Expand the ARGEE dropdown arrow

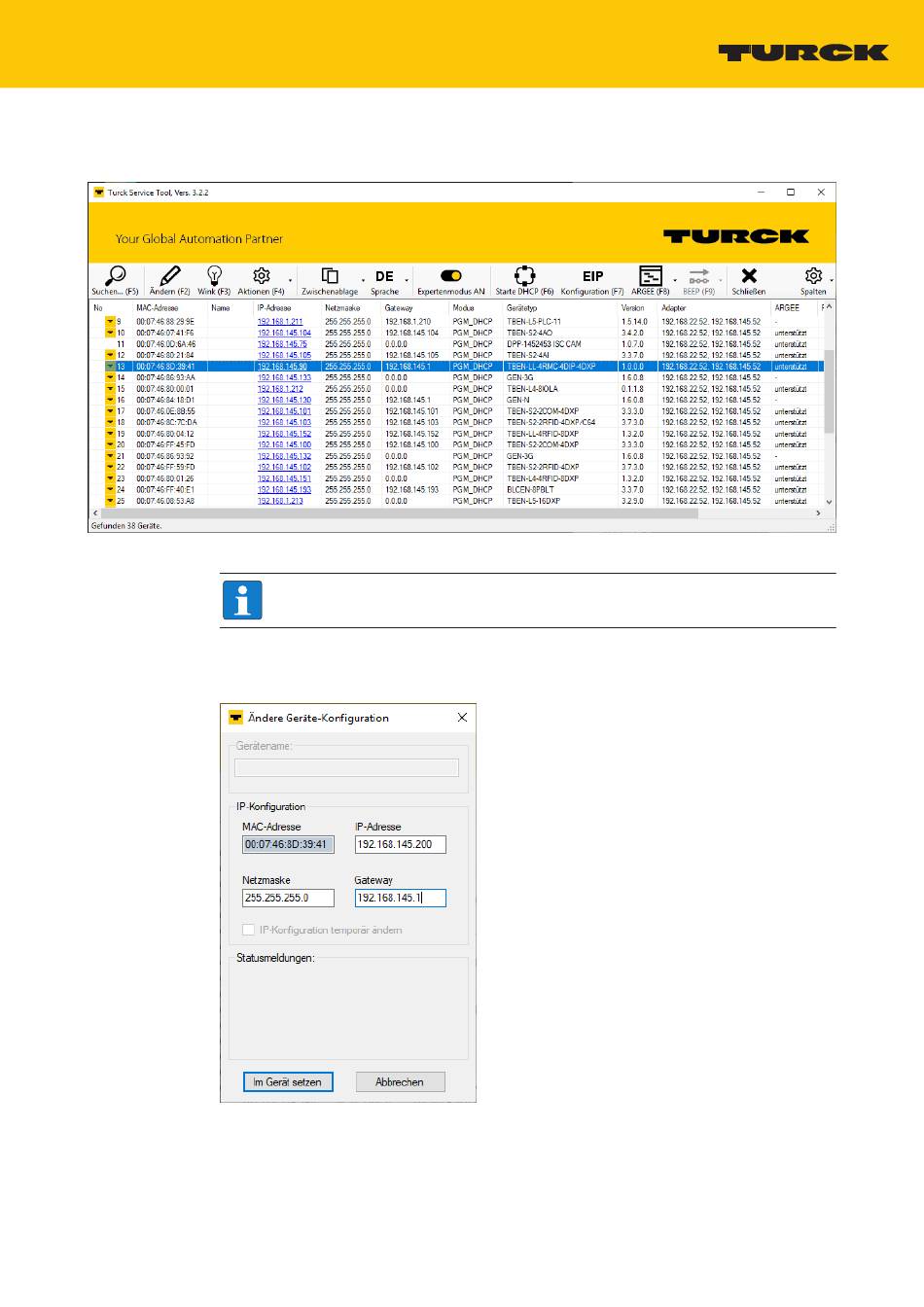pos(675,281)
